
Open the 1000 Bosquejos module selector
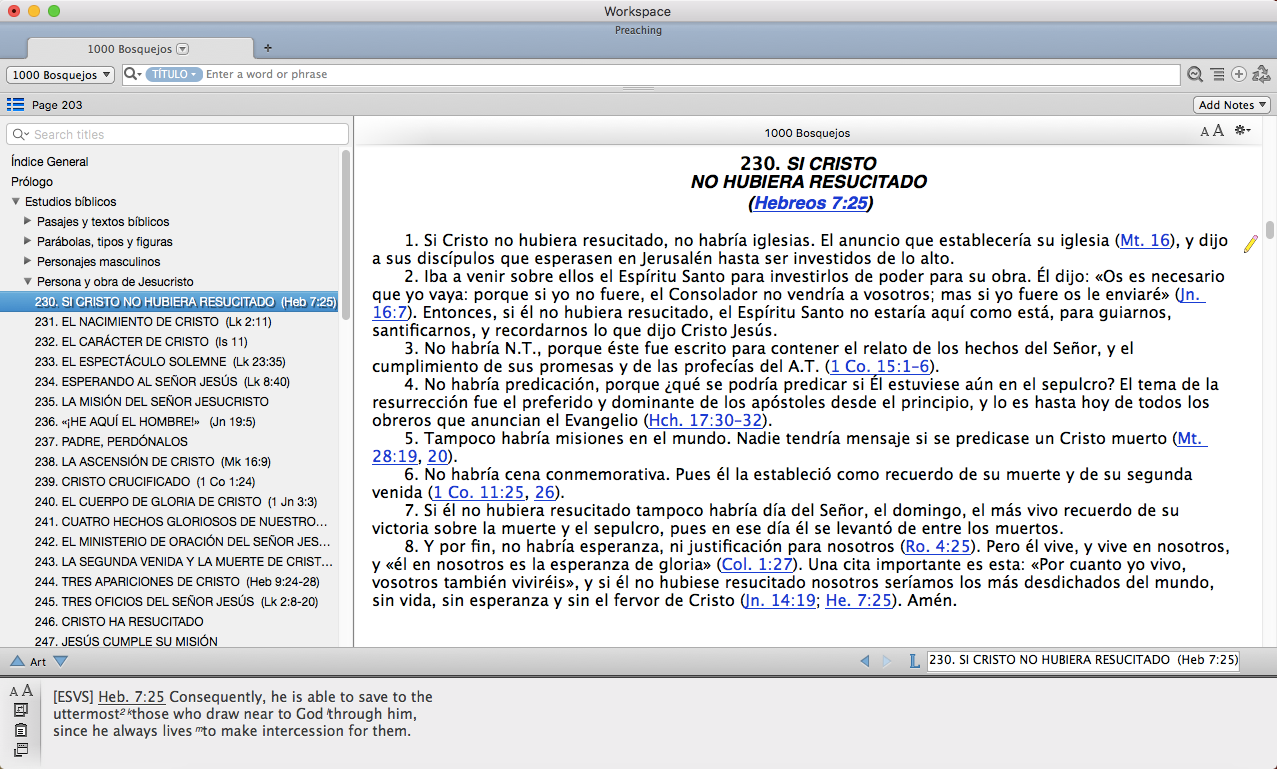pyautogui.click(x=59, y=75)
